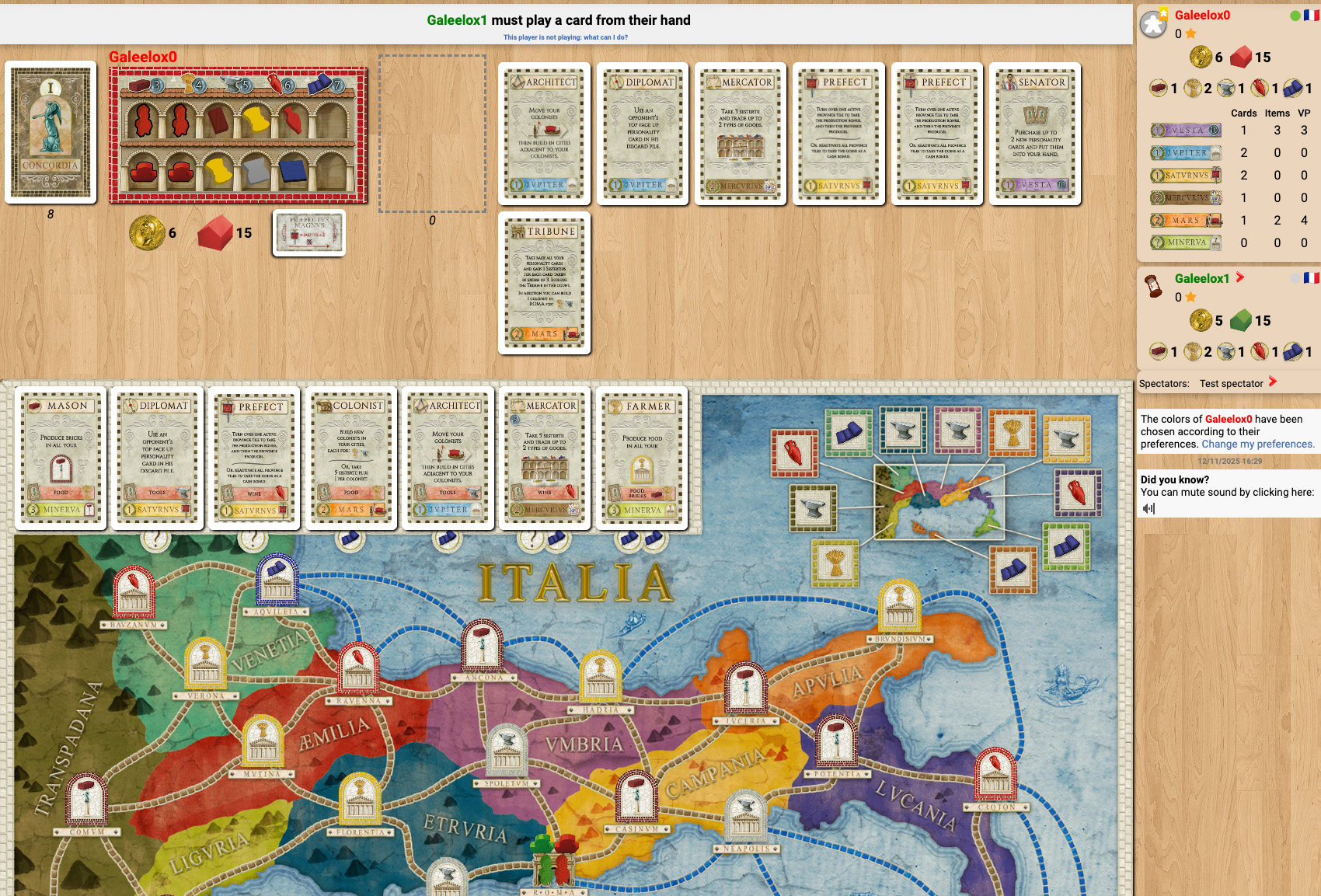Click the anvil tools icon in Galeelox0's resources
Viewport: 1321px width, 896px height.
pyautogui.click(x=1225, y=88)
